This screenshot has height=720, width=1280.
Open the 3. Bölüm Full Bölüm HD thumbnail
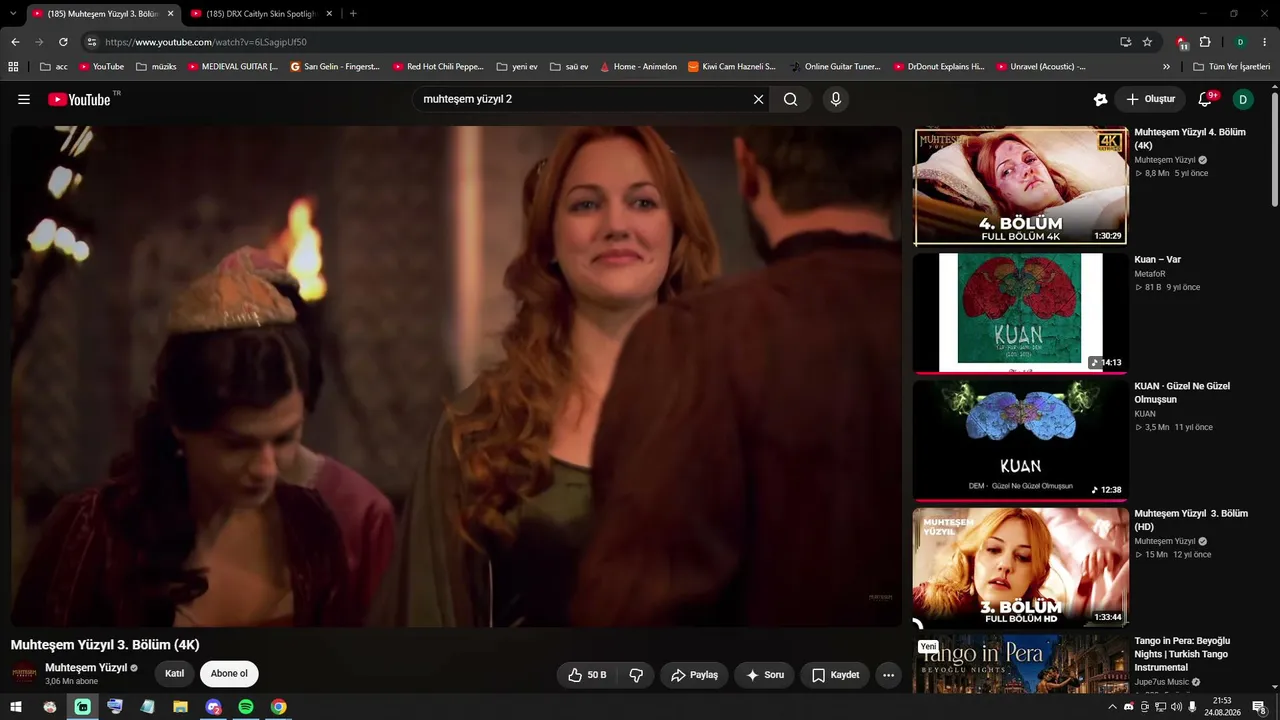[1021, 567]
